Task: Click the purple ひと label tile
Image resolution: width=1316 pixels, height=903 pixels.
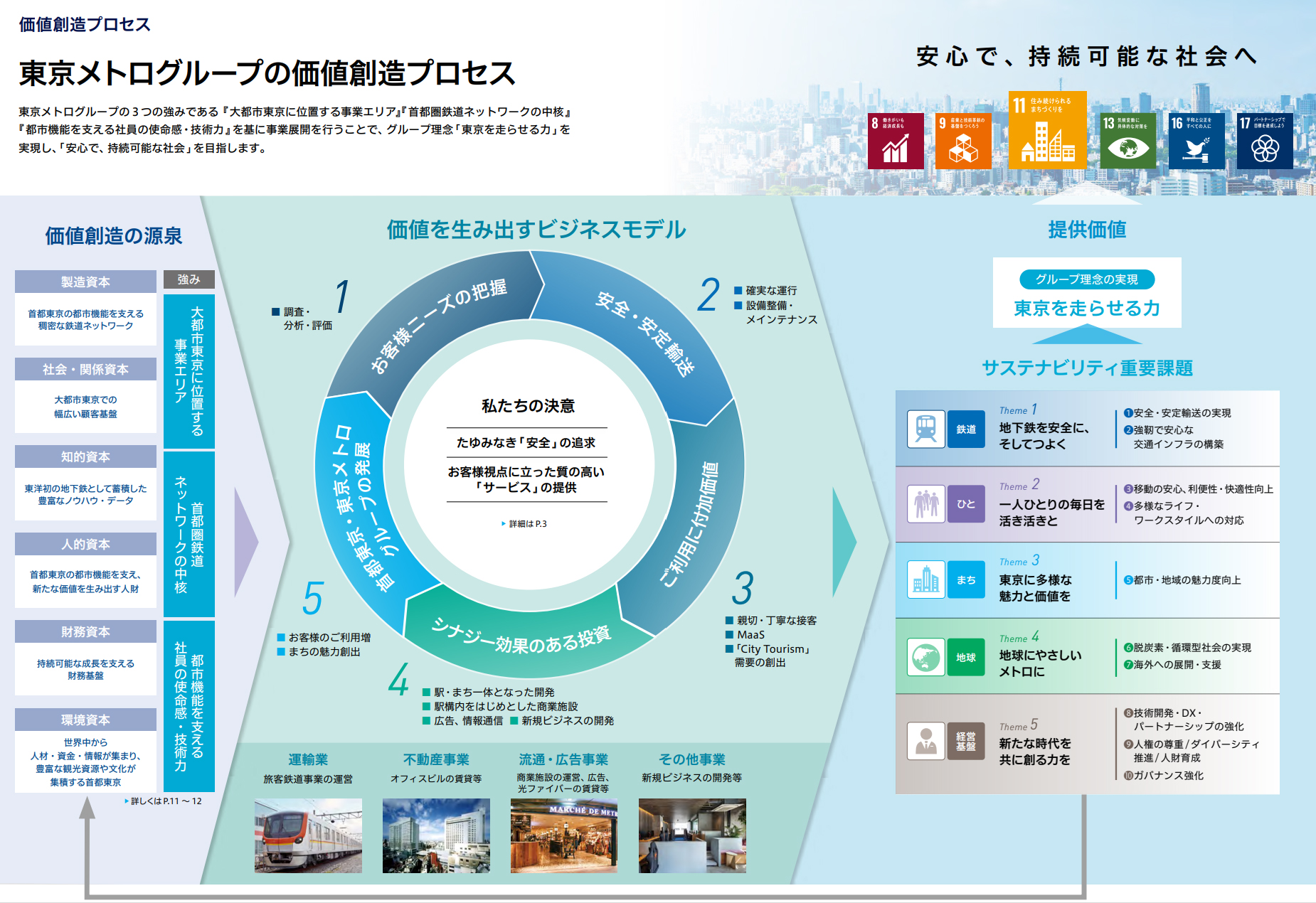Action: [x=966, y=504]
